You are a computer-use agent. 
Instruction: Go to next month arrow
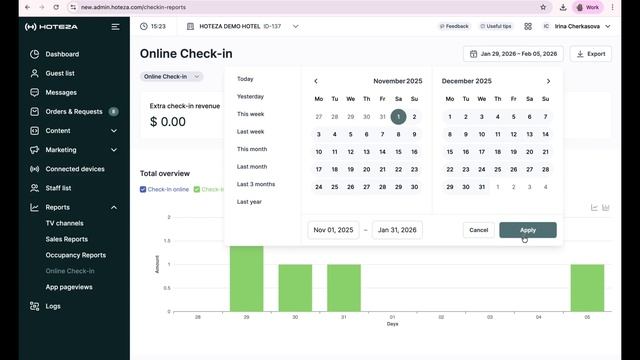click(x=549, y=81)
